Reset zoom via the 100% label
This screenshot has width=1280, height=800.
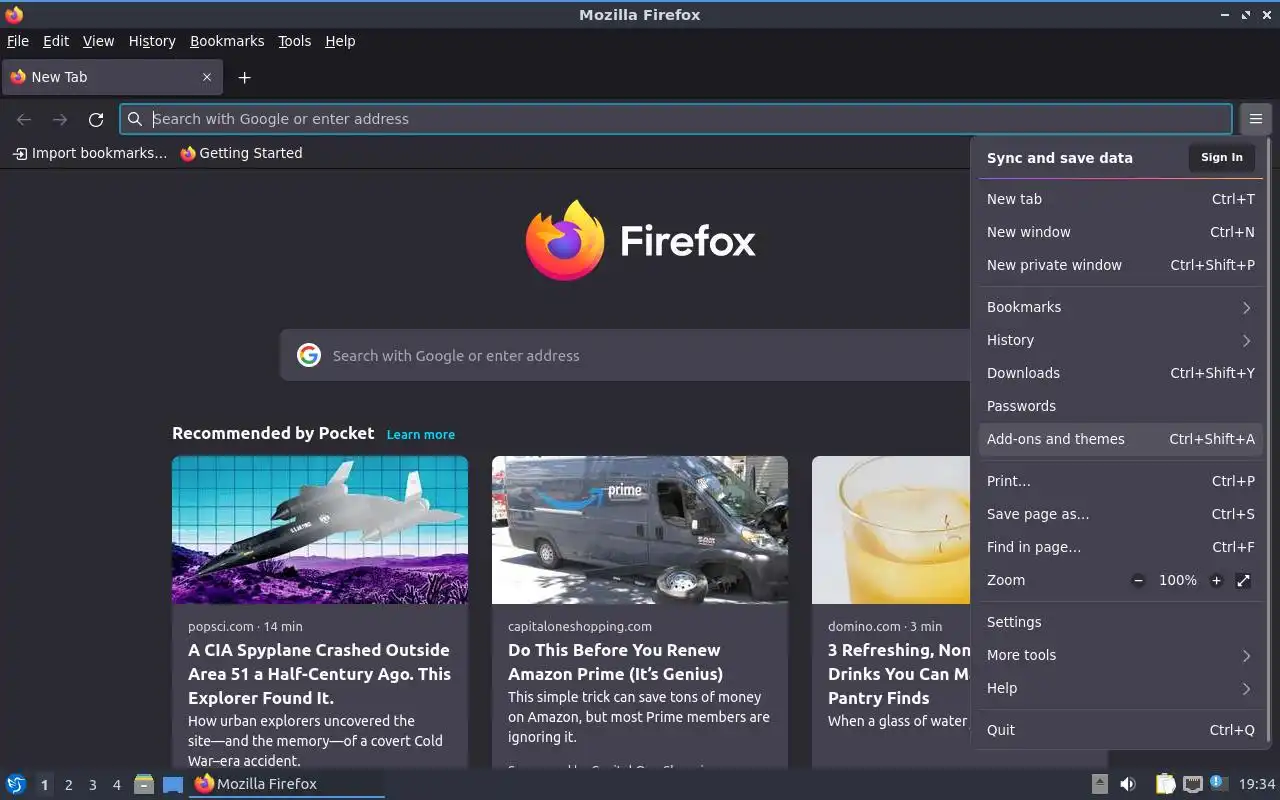1177,580
